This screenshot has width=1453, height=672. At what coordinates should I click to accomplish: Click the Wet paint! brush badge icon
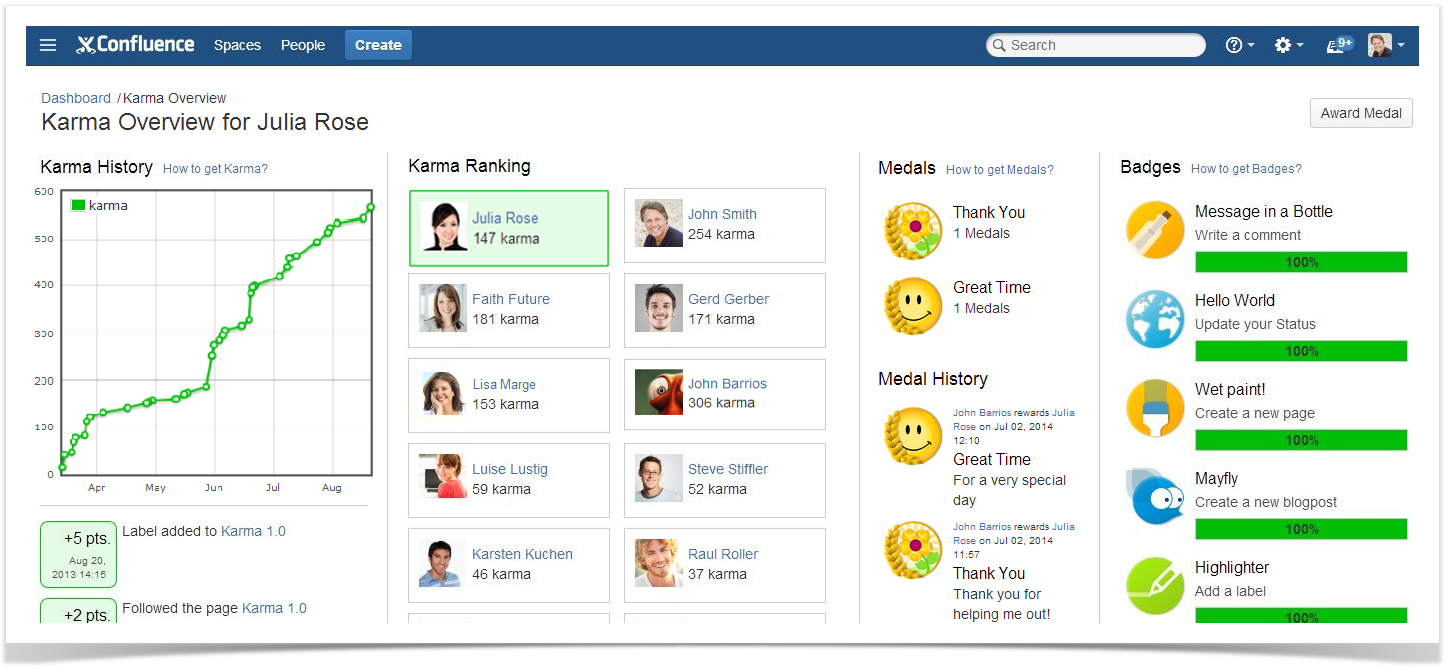click(x=1155, y=409)
